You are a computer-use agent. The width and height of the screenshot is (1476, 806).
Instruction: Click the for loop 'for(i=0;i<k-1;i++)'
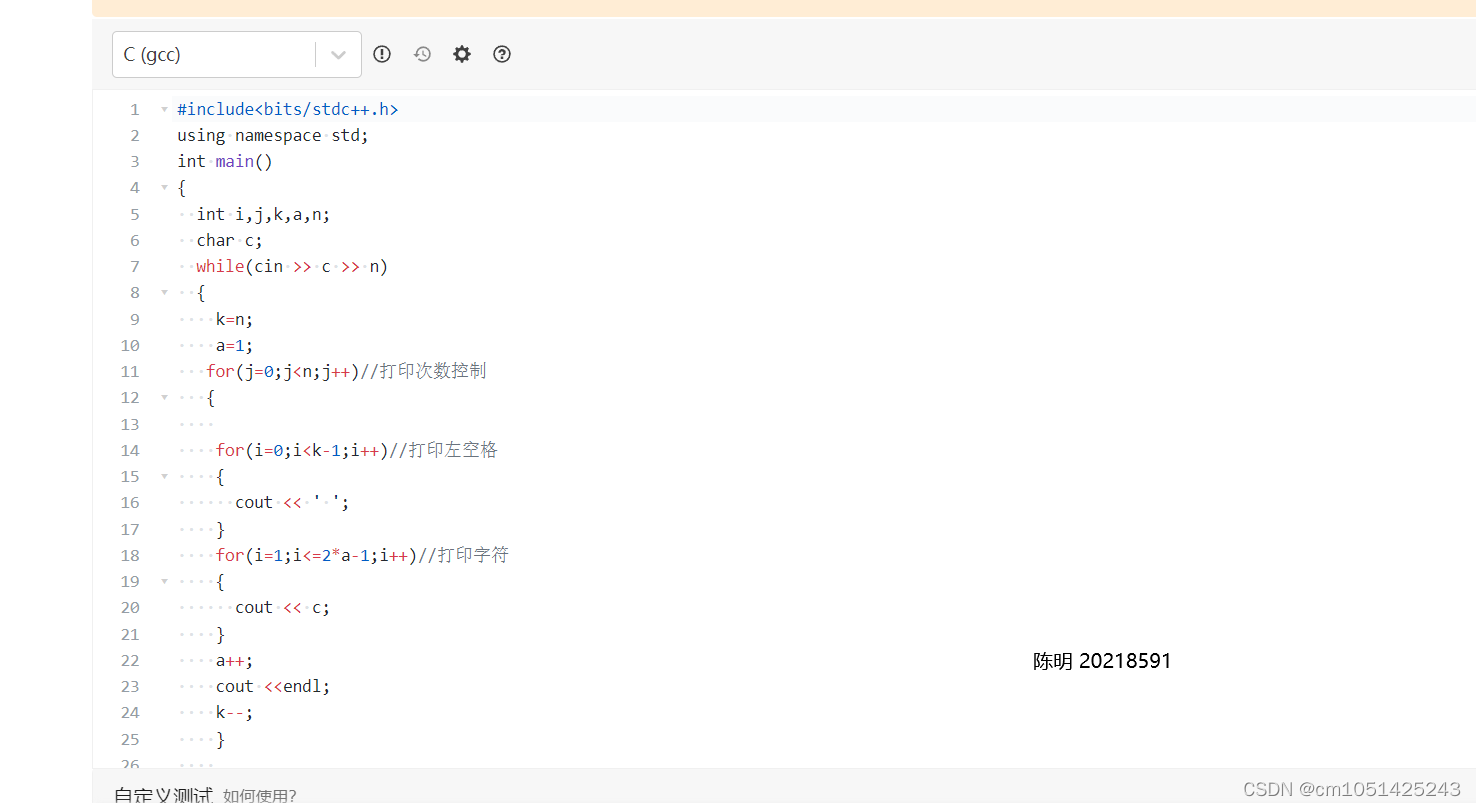[301, 450]
